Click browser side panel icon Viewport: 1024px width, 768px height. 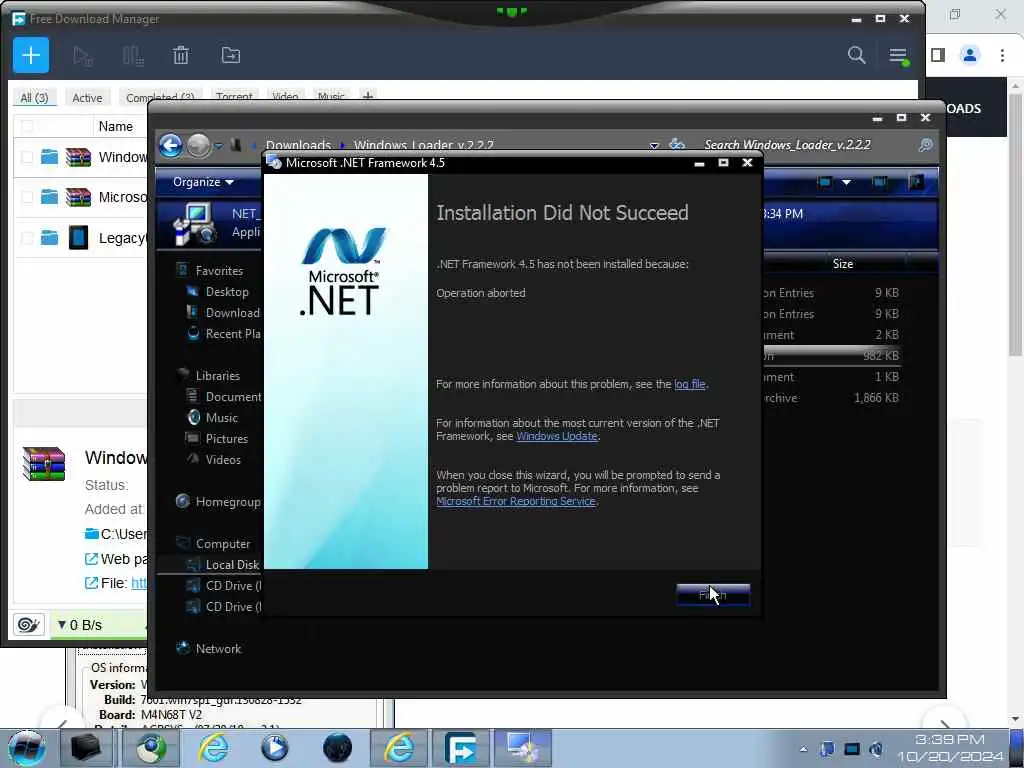click(938, 56)
